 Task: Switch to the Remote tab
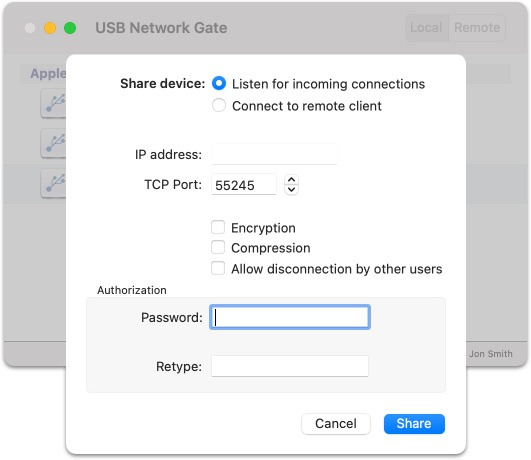tap(477, 27)
